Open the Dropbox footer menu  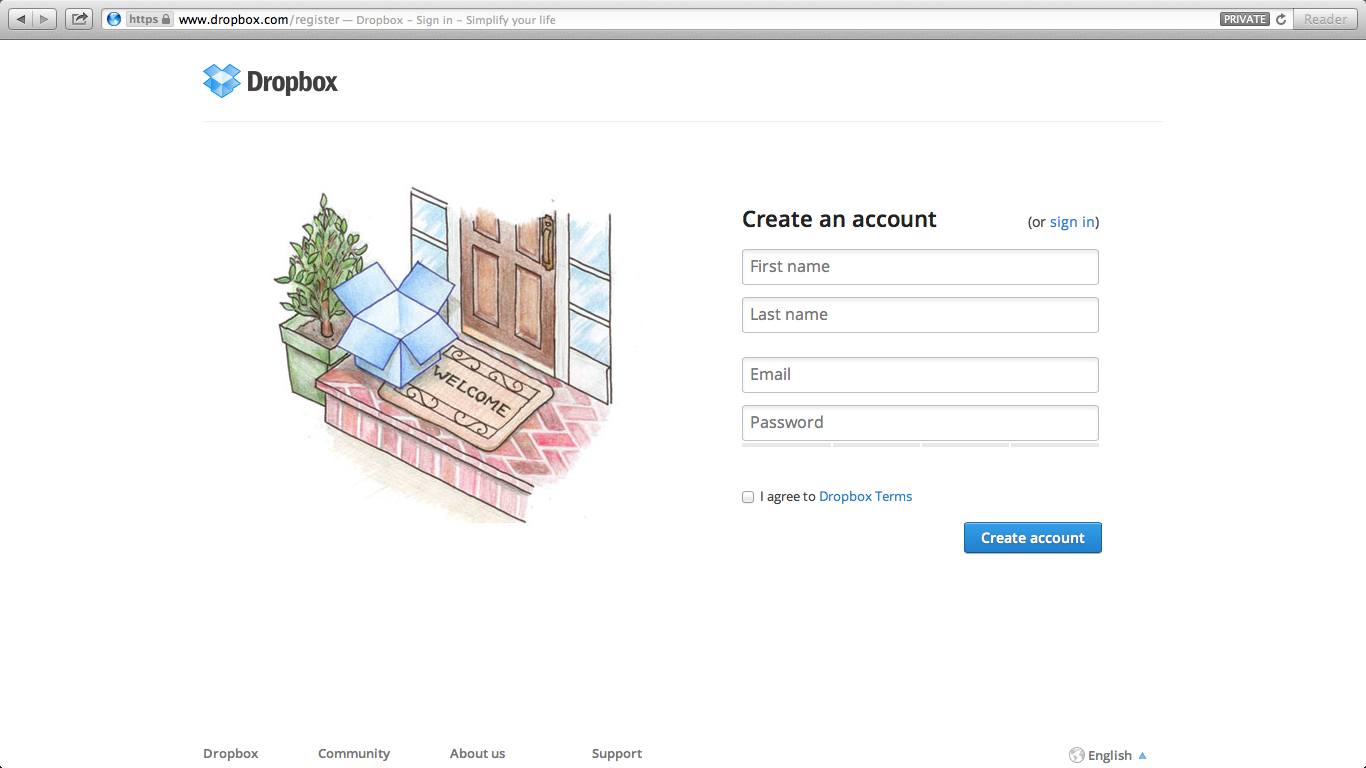coord(231,754)
